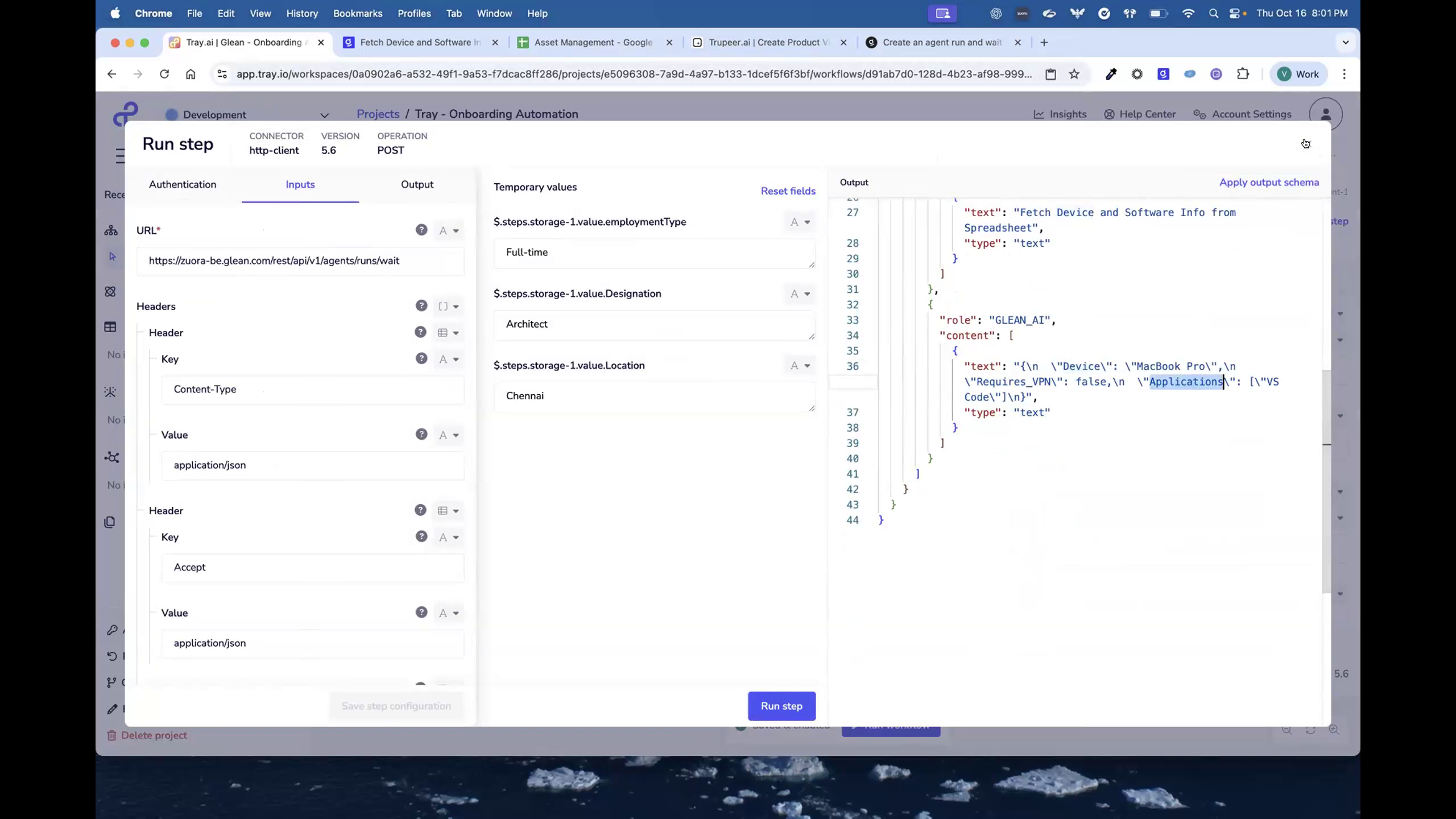
Task: Click the Apply output schema link
Action: point(1269,182)
